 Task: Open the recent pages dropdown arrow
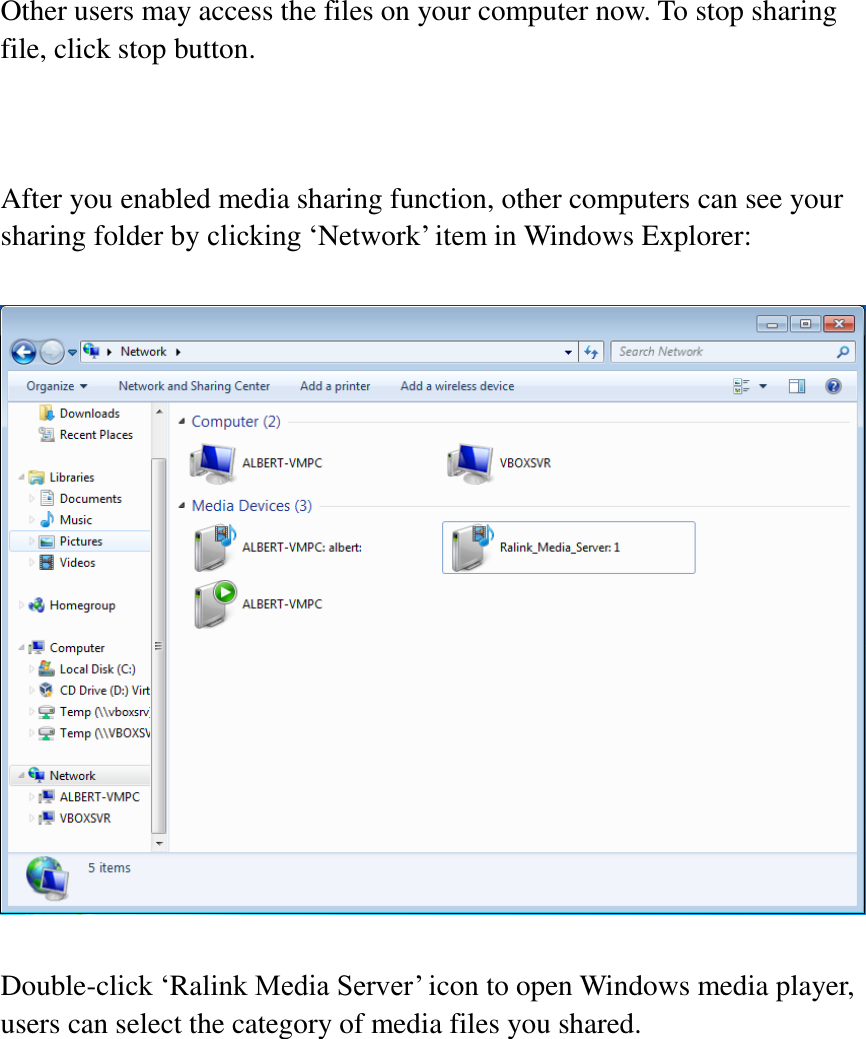click(x=72, y=353)
